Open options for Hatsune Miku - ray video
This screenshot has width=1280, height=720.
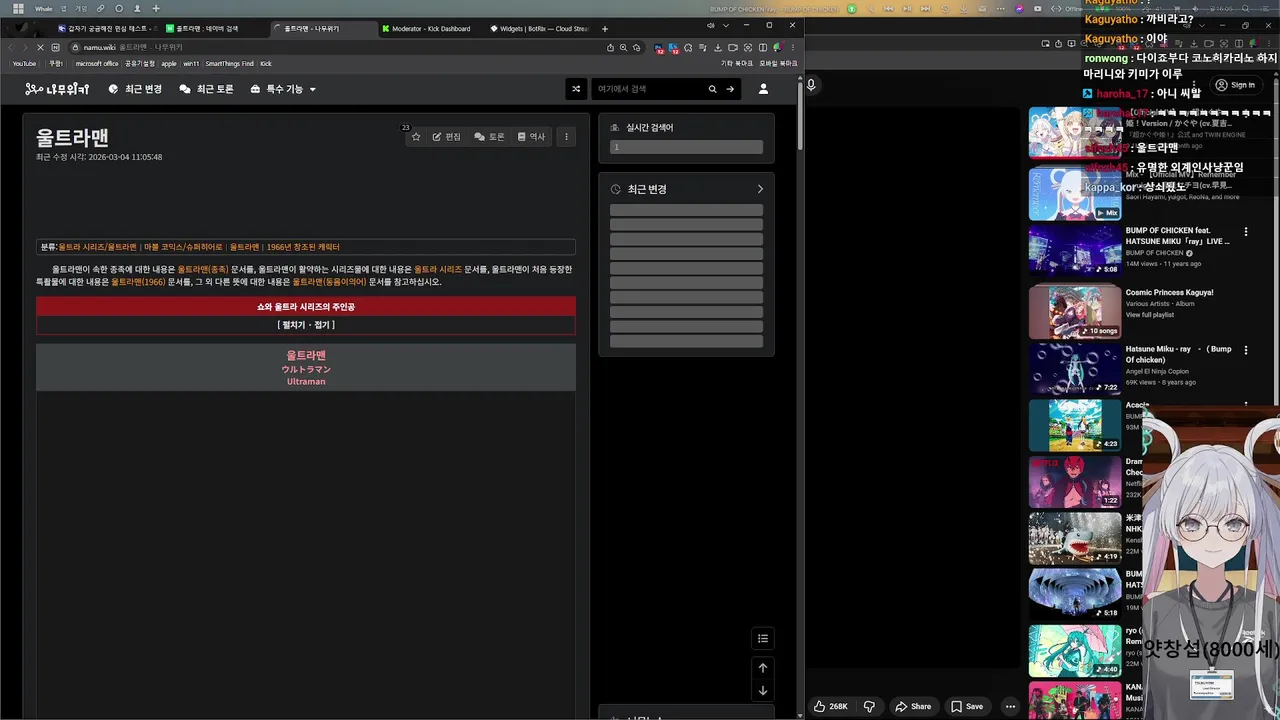(1246, 350)
